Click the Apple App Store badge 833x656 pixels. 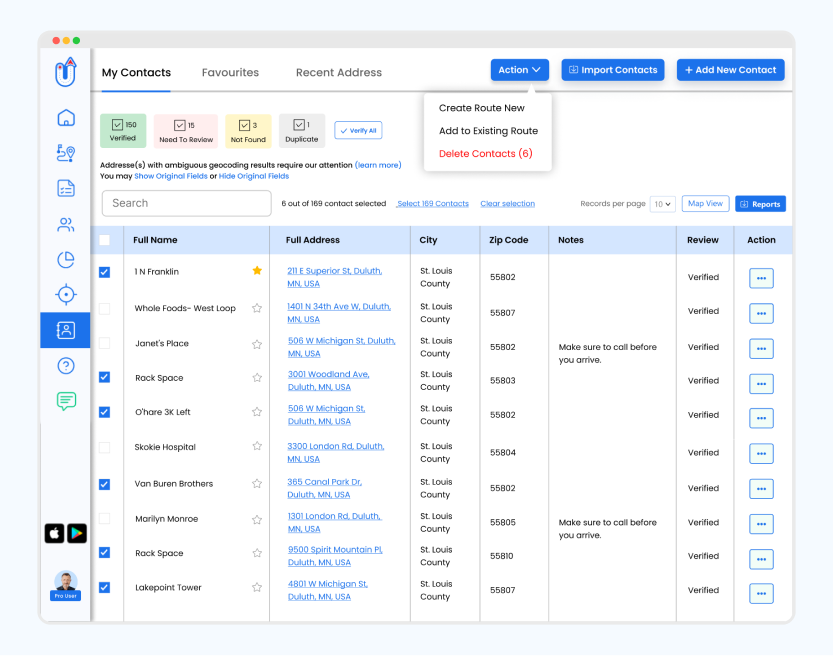pyautogui.click(x=55, y=533)
